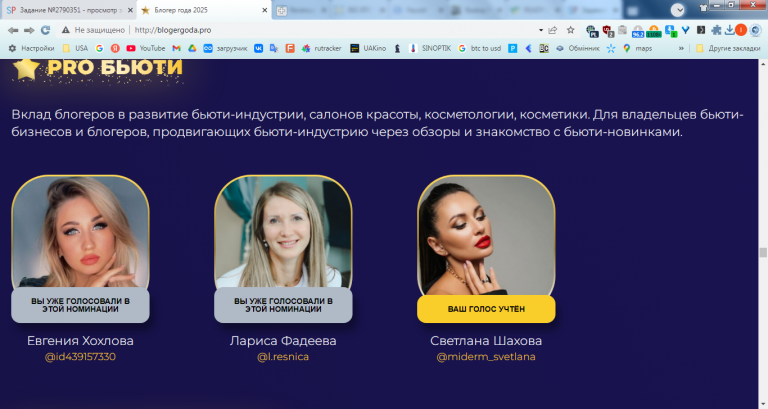Image resolution: width=768 pixels, height=409 pixels.
Task: Open the share page icon
Action: tap(553, 30)
